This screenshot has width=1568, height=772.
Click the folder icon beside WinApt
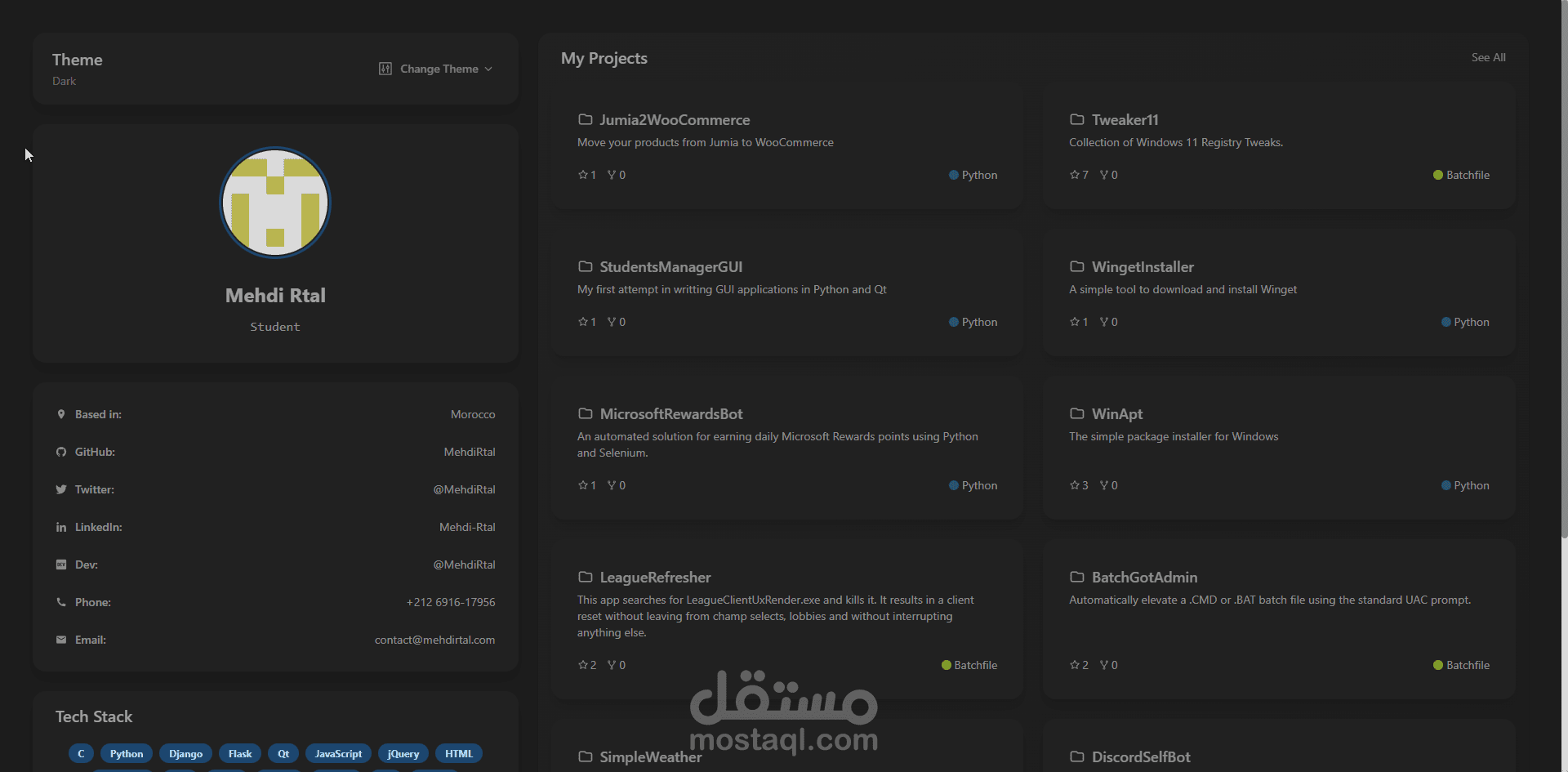coord(1077,413)
